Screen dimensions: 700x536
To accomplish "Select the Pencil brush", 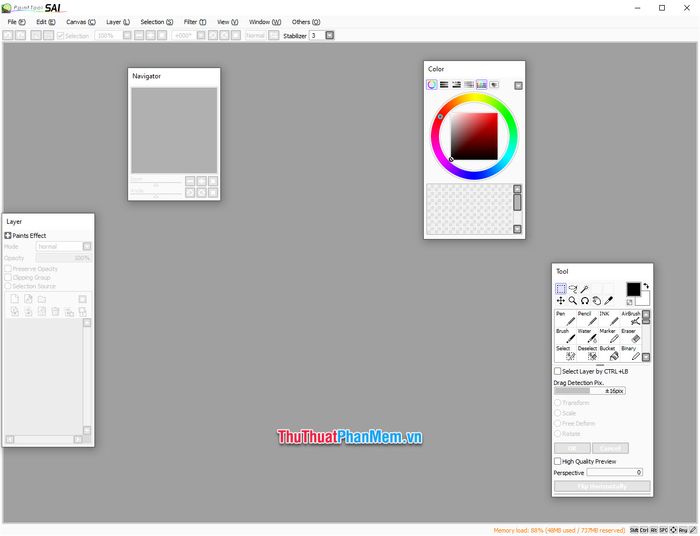I will click(587, 318).
